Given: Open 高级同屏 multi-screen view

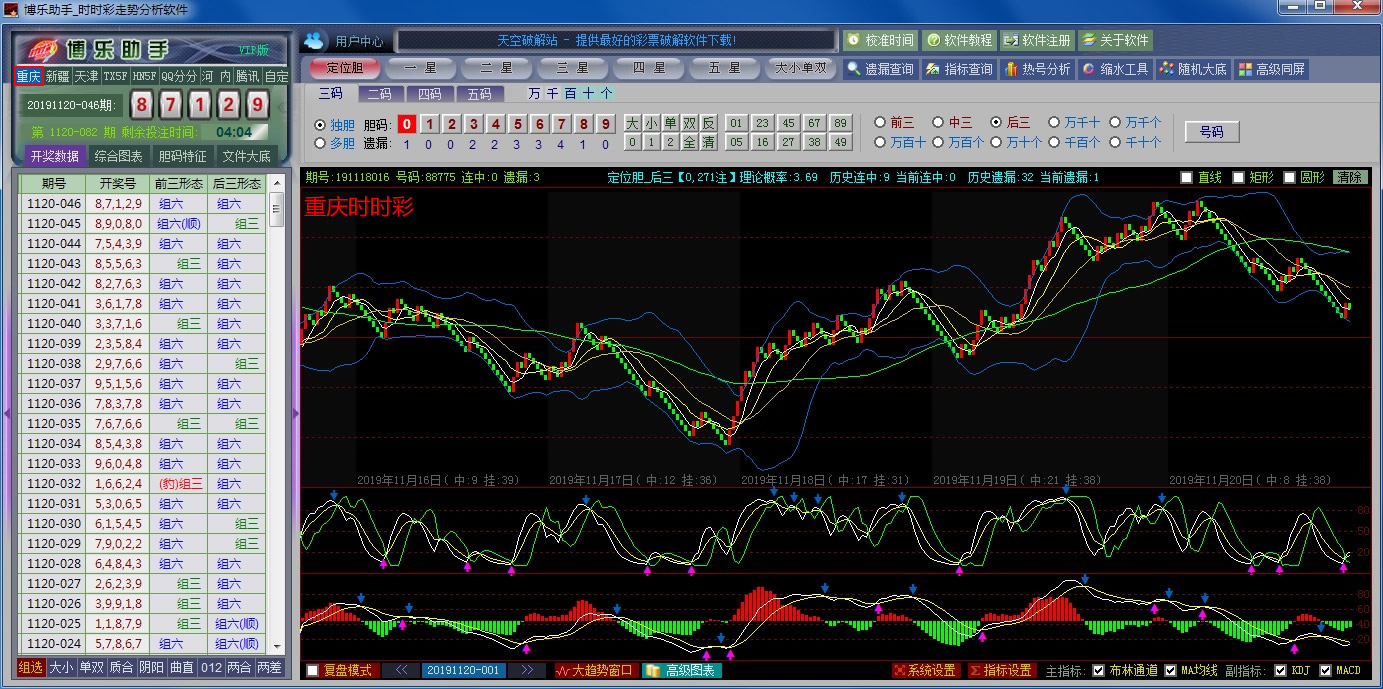Looking at the screenshot, I should pyautogui.click(x=1271, y=69).
